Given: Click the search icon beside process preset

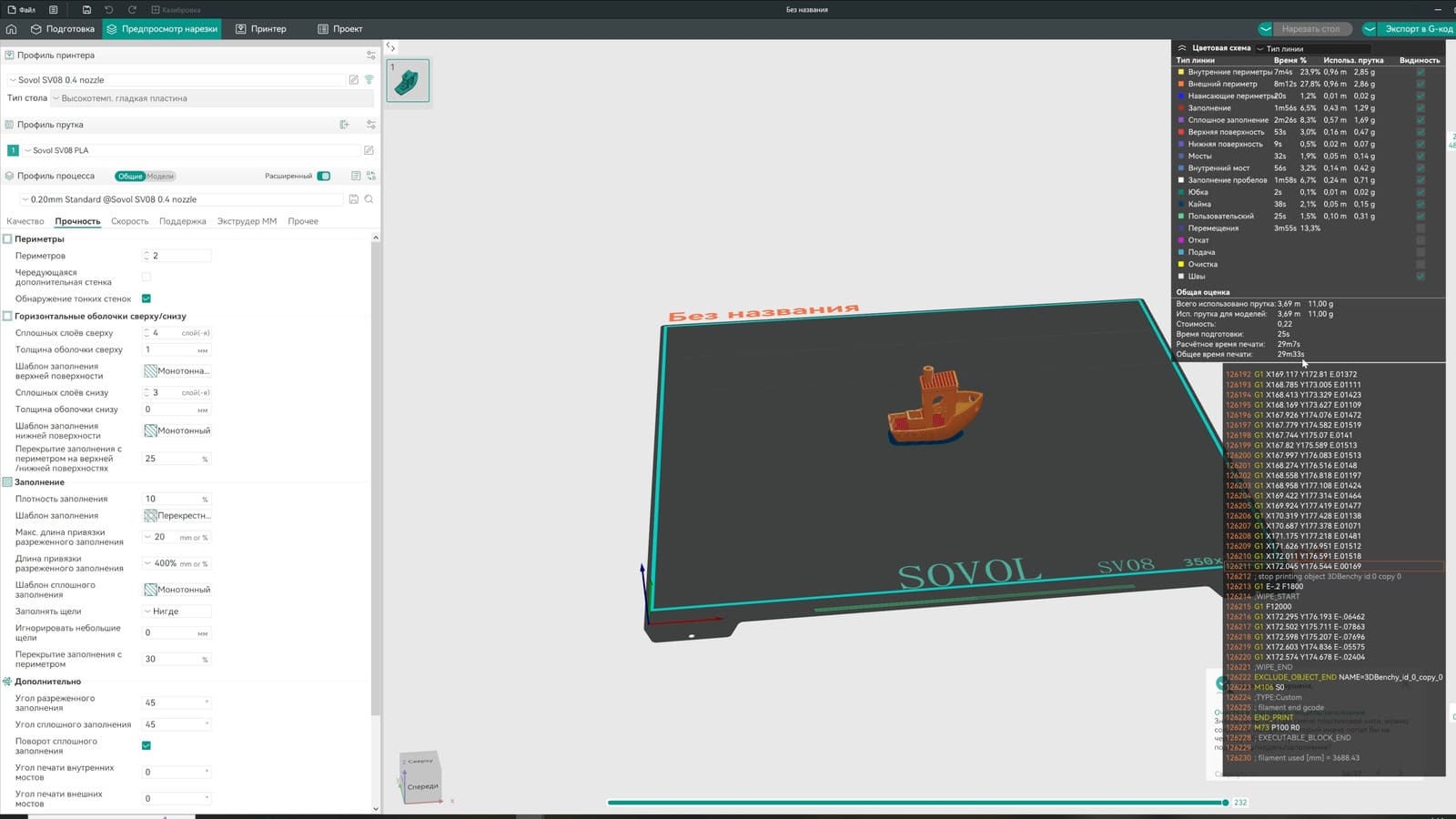Looking at the screenshot, I should (x=369, y=199).
